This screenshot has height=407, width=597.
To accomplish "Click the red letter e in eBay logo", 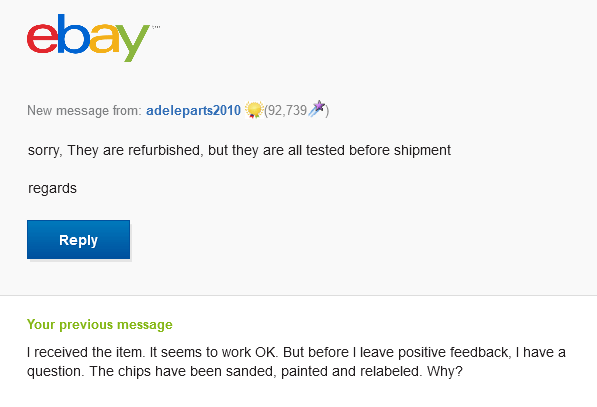I will [42, 38].
